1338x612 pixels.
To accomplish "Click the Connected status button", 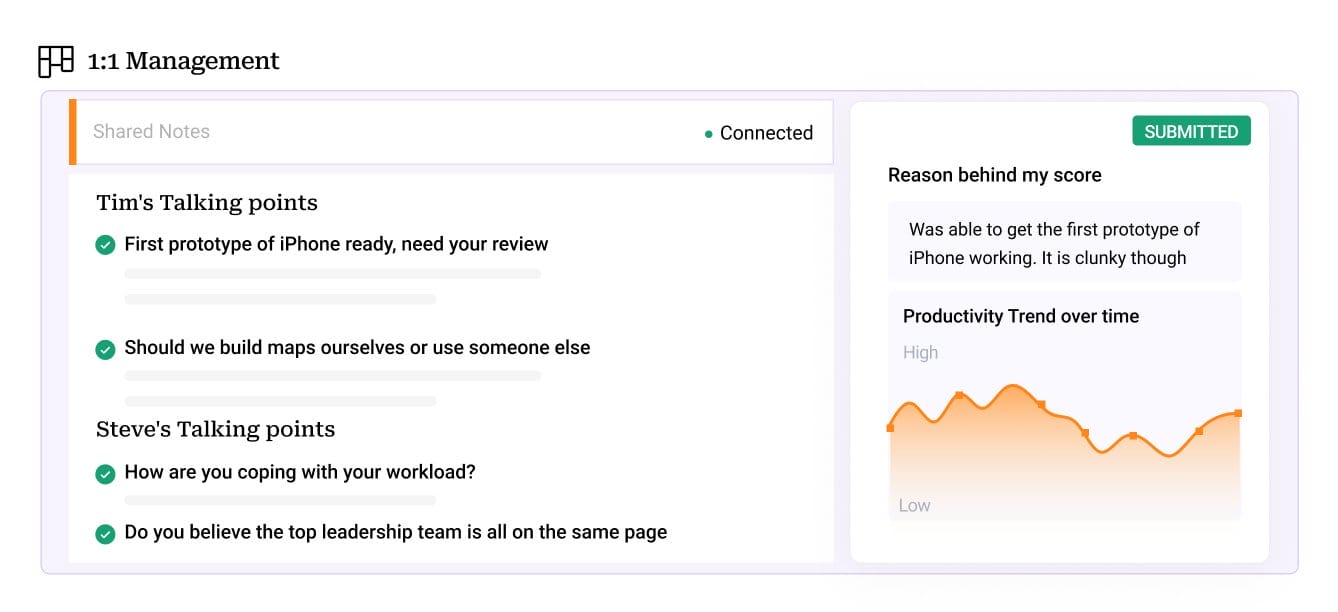I will click(x=758, y=132).
